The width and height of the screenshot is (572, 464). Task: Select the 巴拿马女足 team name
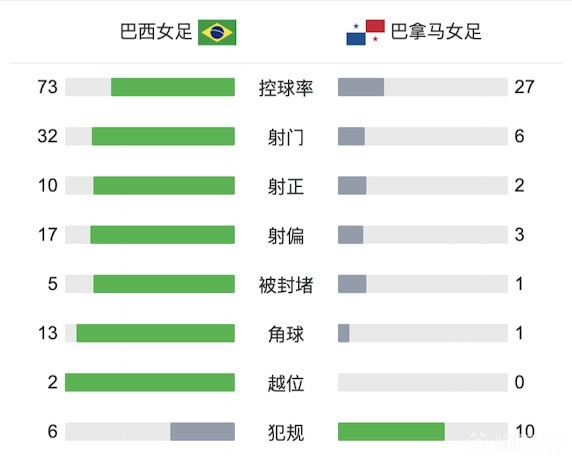436,32
